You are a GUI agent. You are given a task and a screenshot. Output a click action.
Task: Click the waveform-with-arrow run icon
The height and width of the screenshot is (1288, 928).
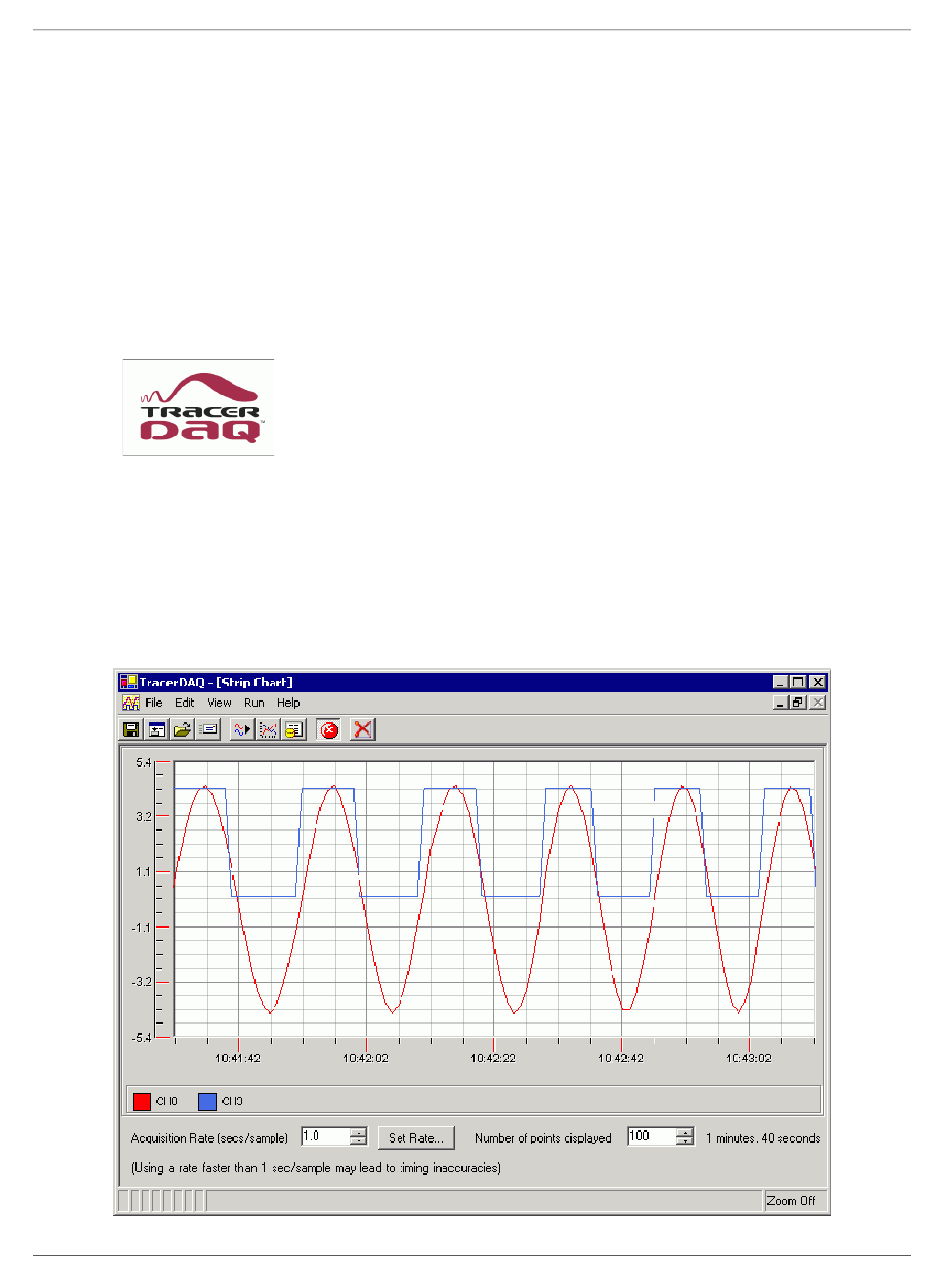[241, 729]
